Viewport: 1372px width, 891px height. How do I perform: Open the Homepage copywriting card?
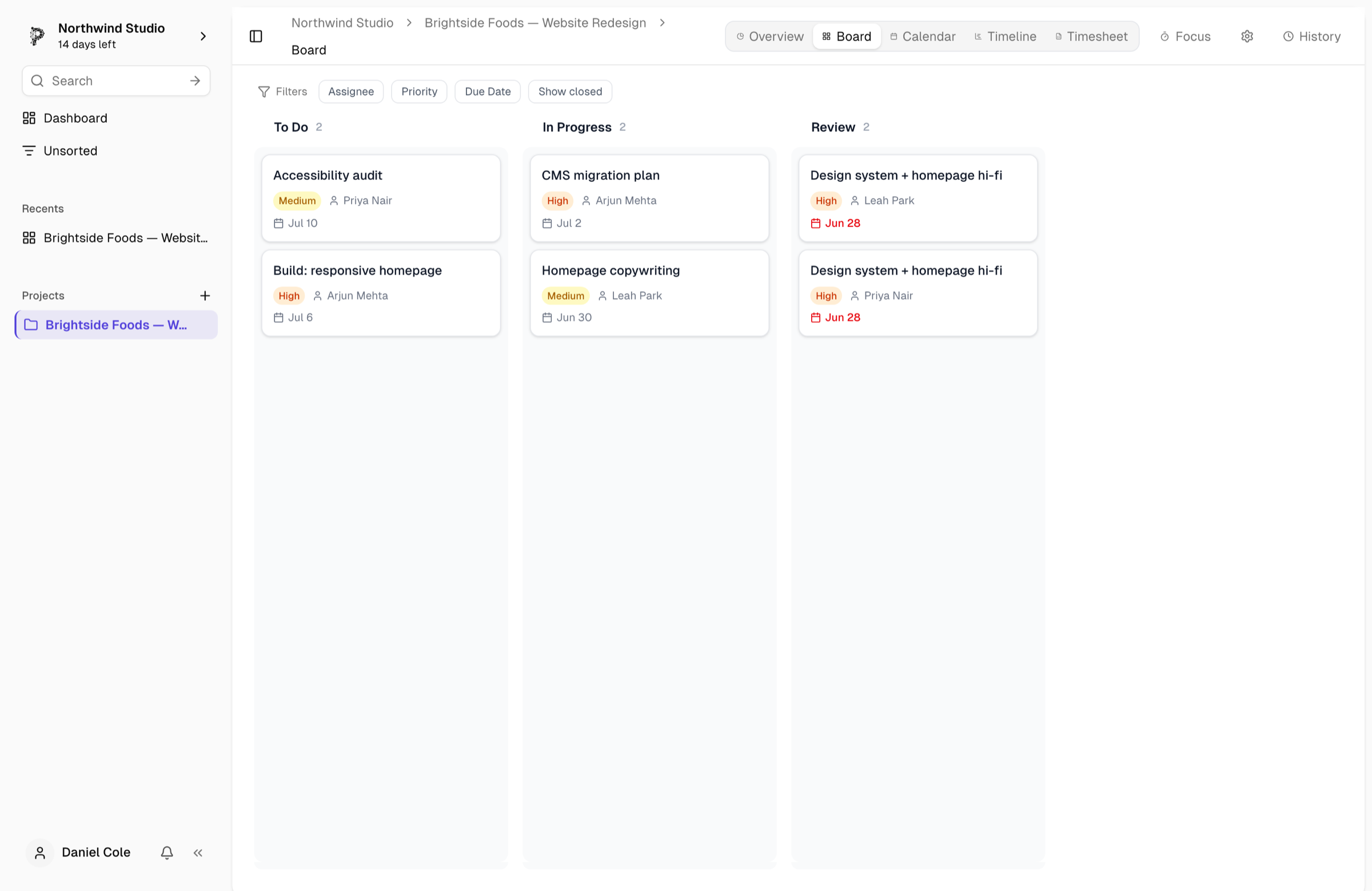click(x=649, y=293)
